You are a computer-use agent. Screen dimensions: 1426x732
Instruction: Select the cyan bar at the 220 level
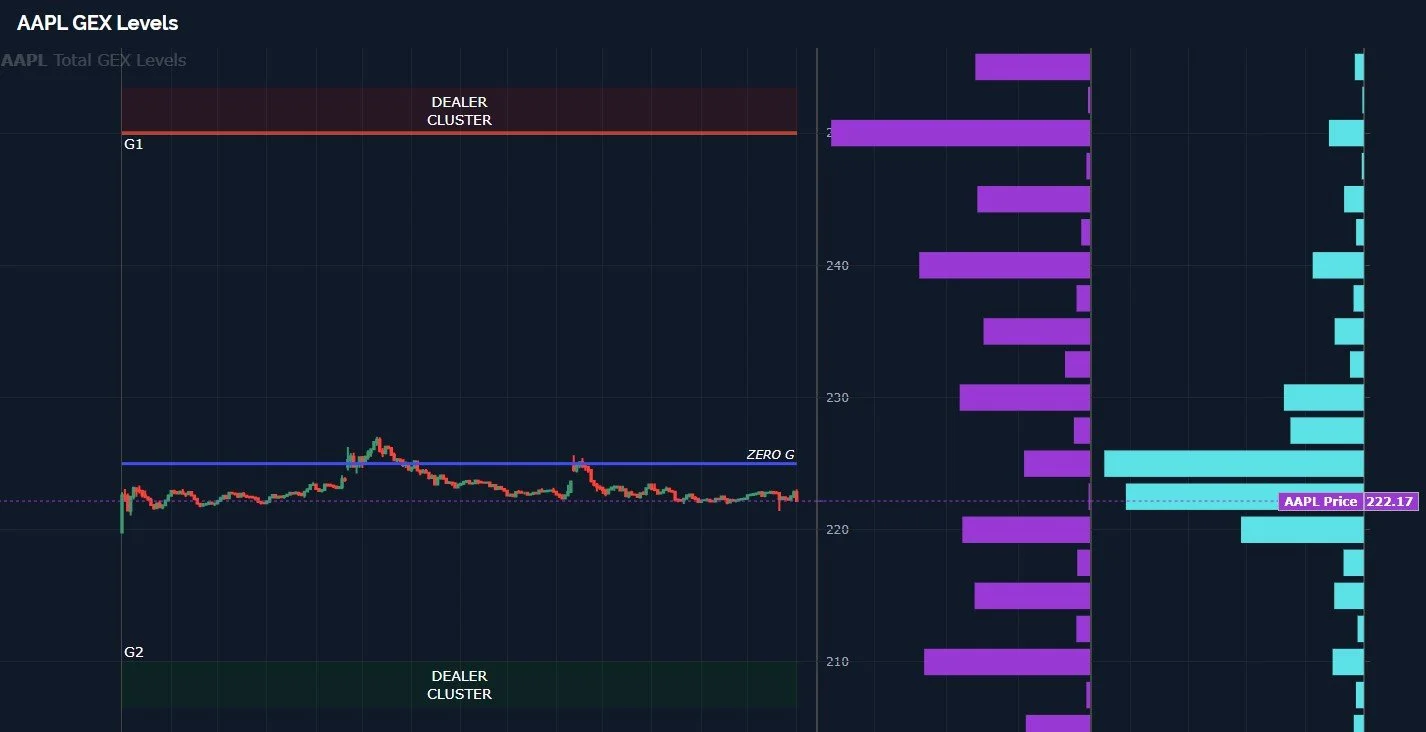click(1302, 530)
